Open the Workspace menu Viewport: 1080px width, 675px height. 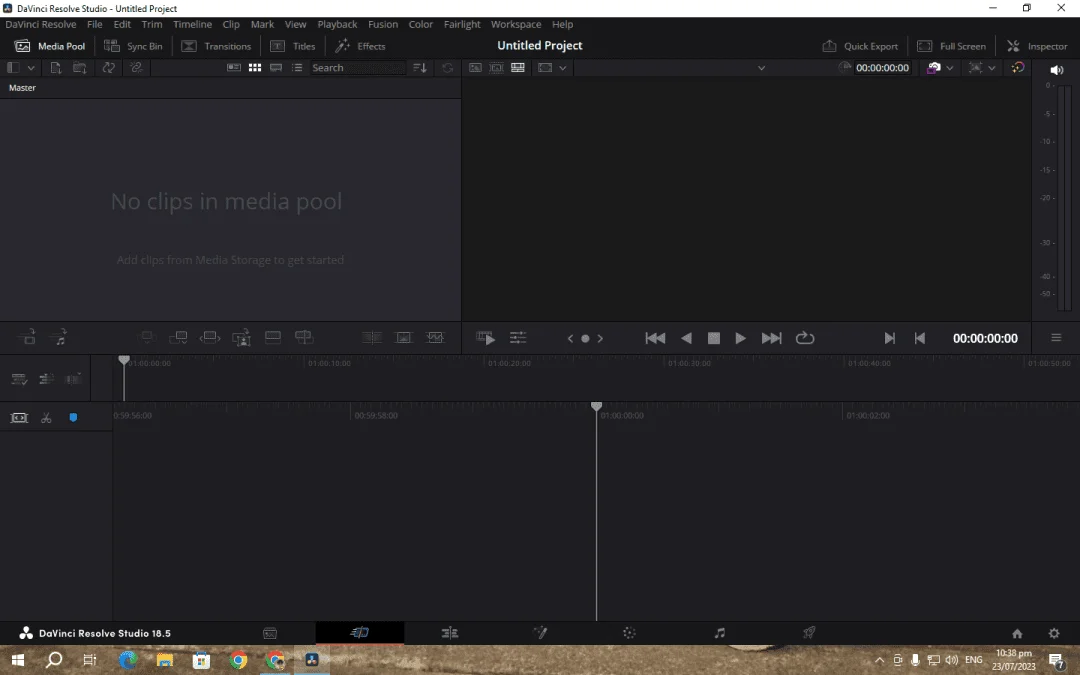(516, 24)
